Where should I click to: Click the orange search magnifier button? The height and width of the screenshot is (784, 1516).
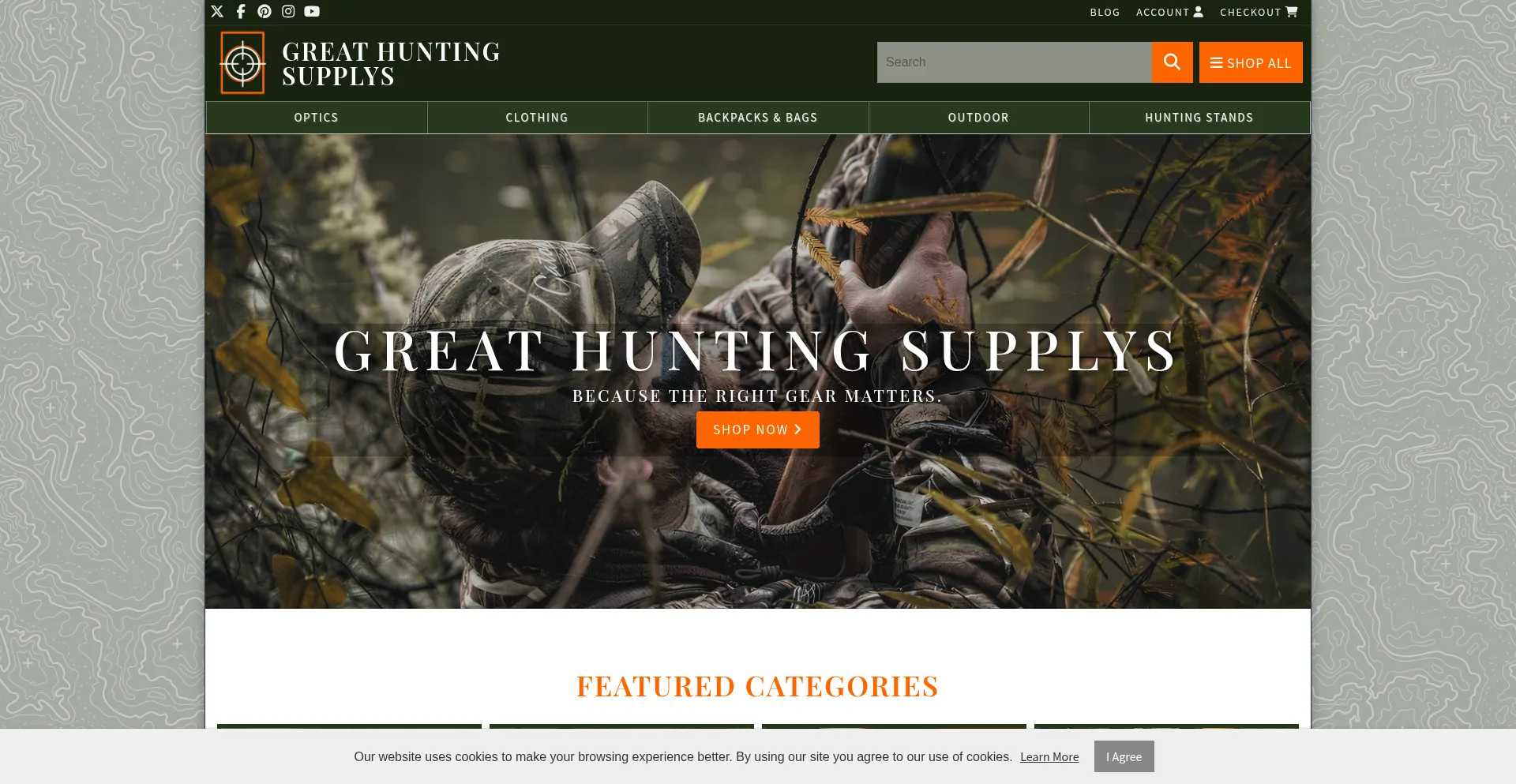coord(1172,62)
